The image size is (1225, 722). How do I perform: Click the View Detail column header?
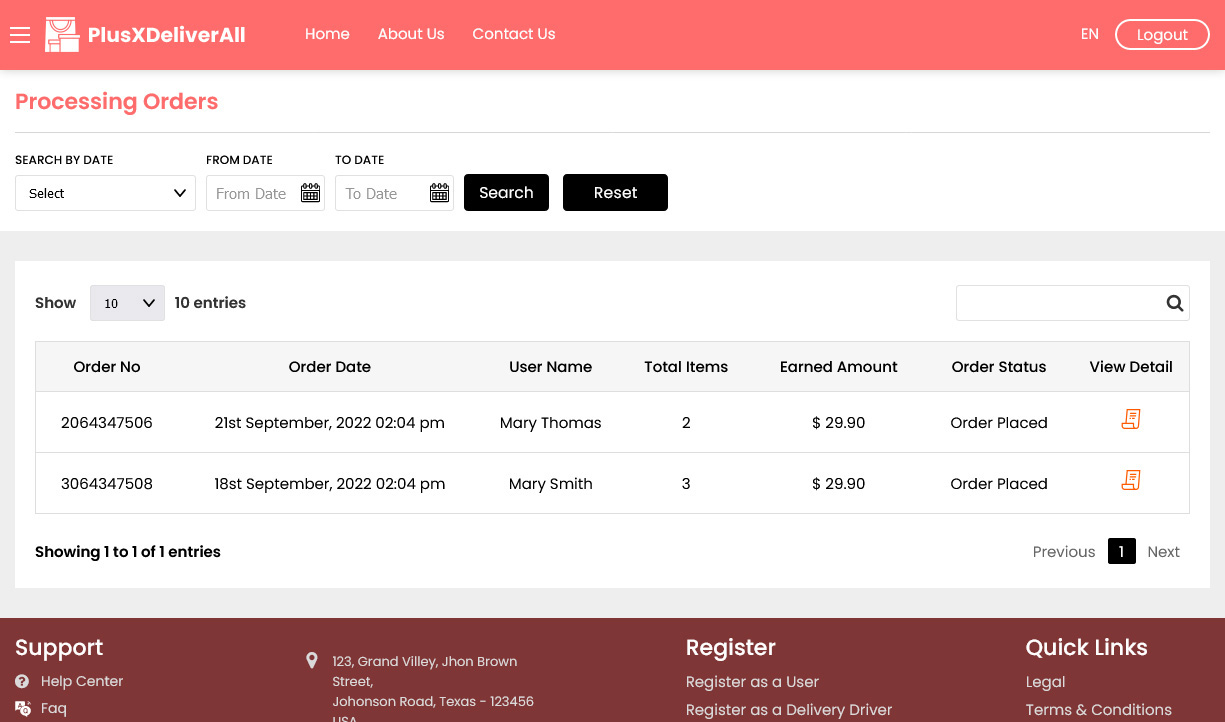1131,367
